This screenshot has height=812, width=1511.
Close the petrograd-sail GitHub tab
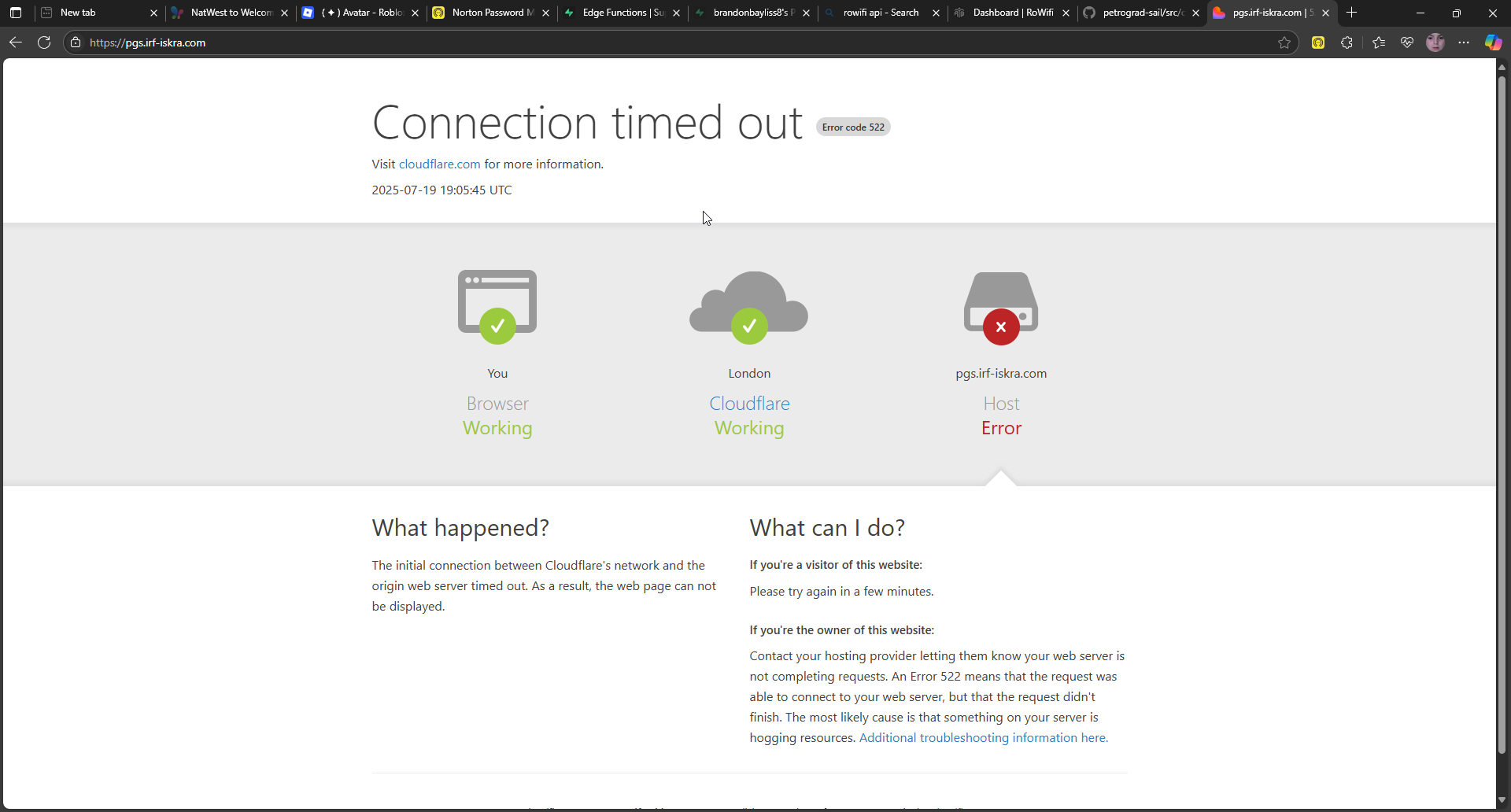point(1195,13)
